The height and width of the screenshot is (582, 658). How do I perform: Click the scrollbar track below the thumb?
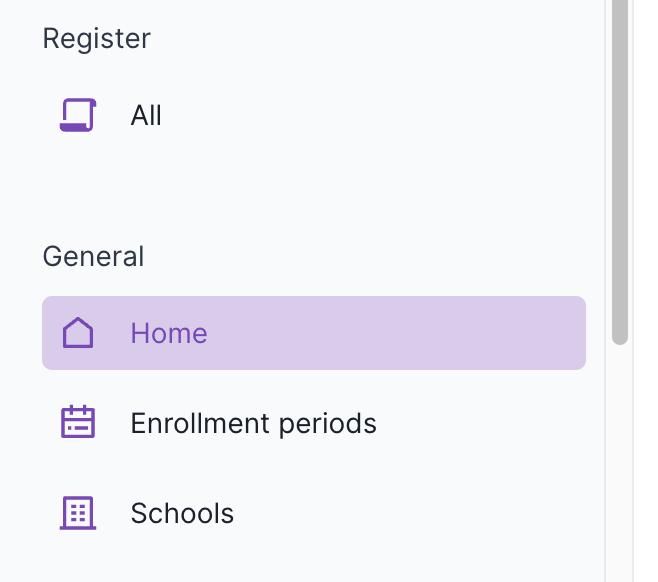tap(620, 460)
